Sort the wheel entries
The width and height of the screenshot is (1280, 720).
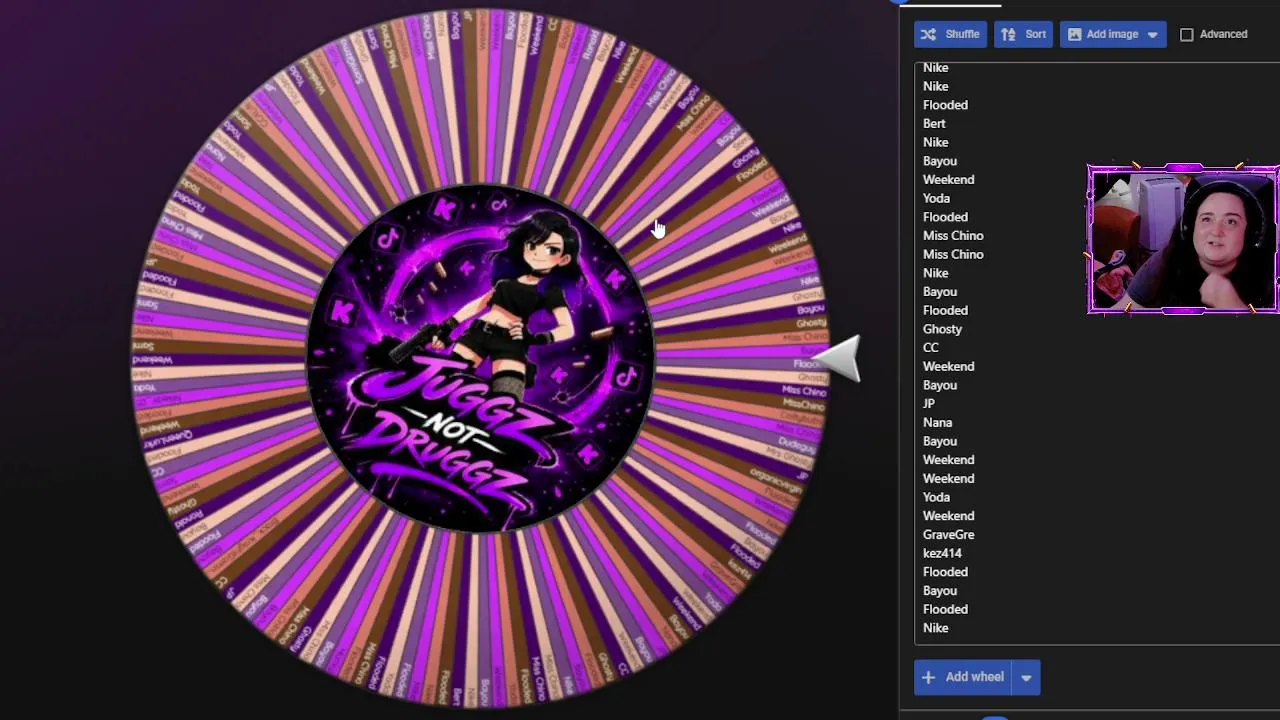pos(1023,34)
